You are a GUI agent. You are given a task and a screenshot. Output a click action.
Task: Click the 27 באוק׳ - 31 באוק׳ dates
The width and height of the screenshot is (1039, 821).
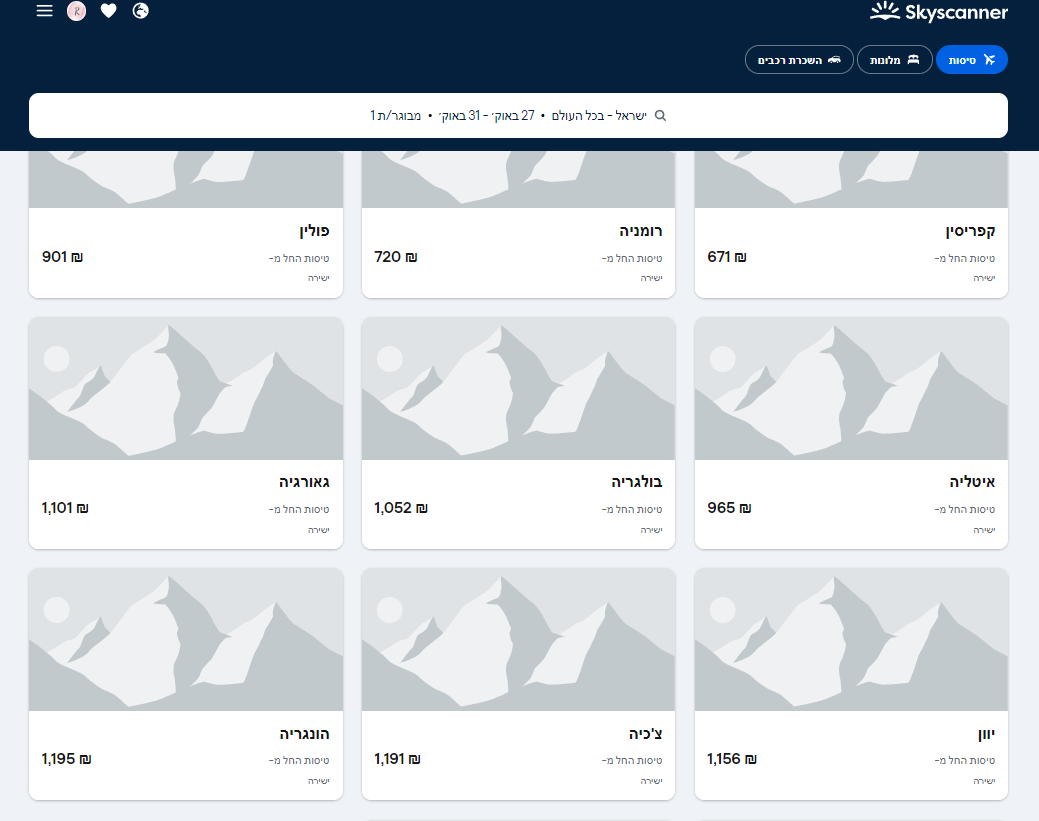pos(486,115)
